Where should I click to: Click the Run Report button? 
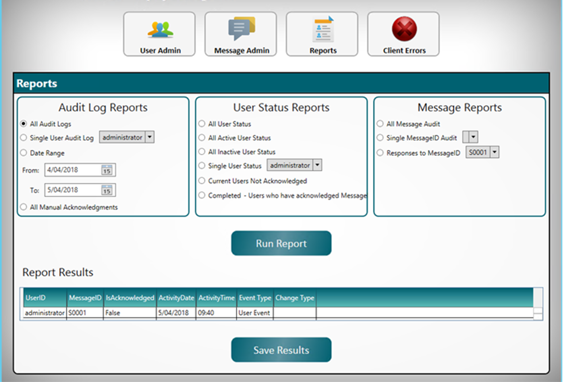coord(281,243)
